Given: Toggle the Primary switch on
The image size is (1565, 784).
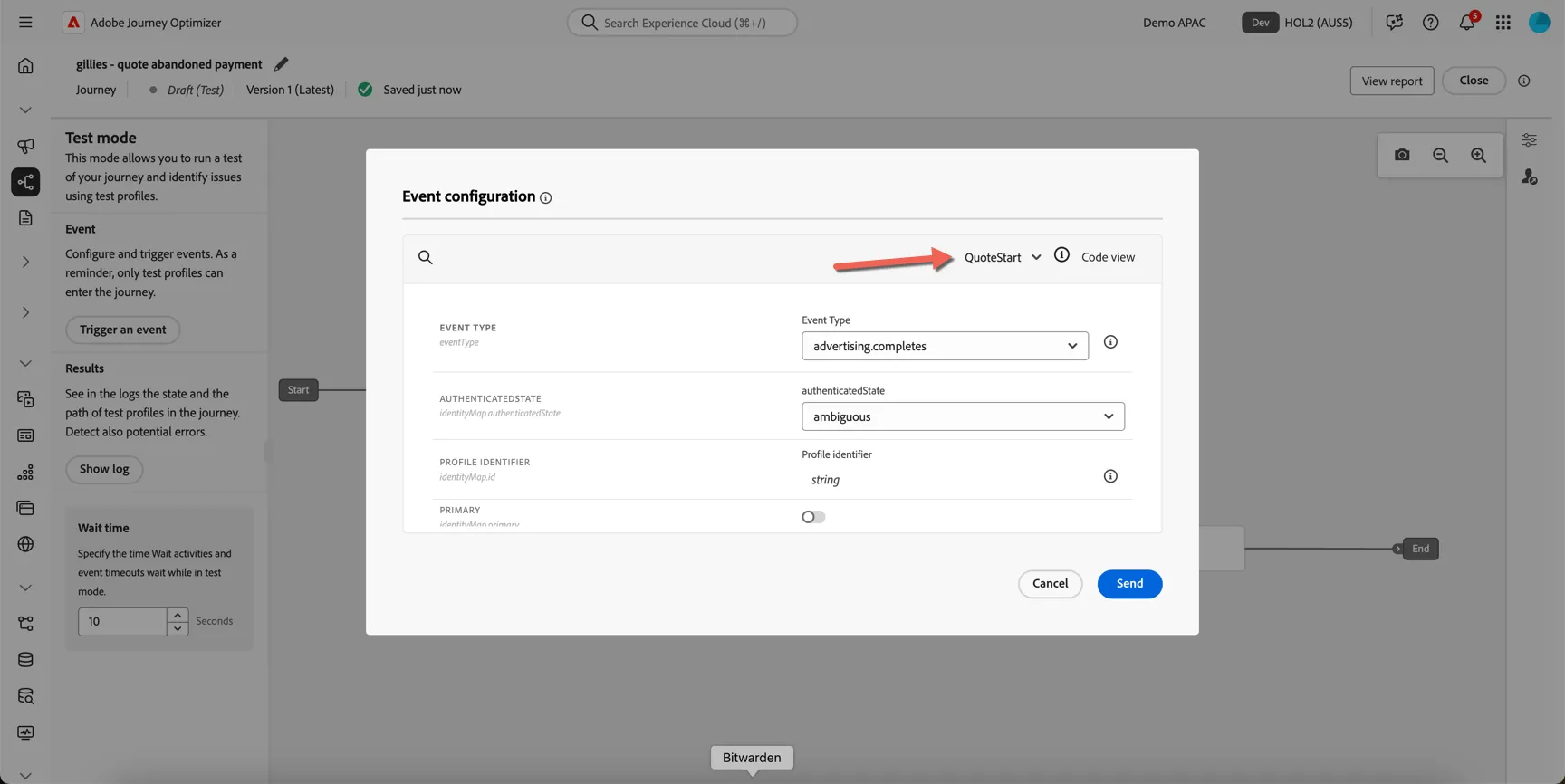Looking at the screenshot, I should point(813,517).
